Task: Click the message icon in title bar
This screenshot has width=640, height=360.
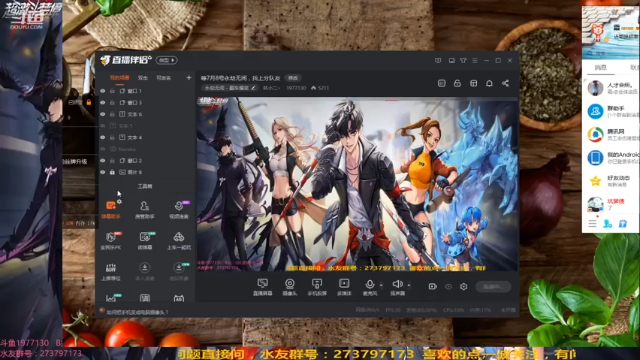Action: 438,60
